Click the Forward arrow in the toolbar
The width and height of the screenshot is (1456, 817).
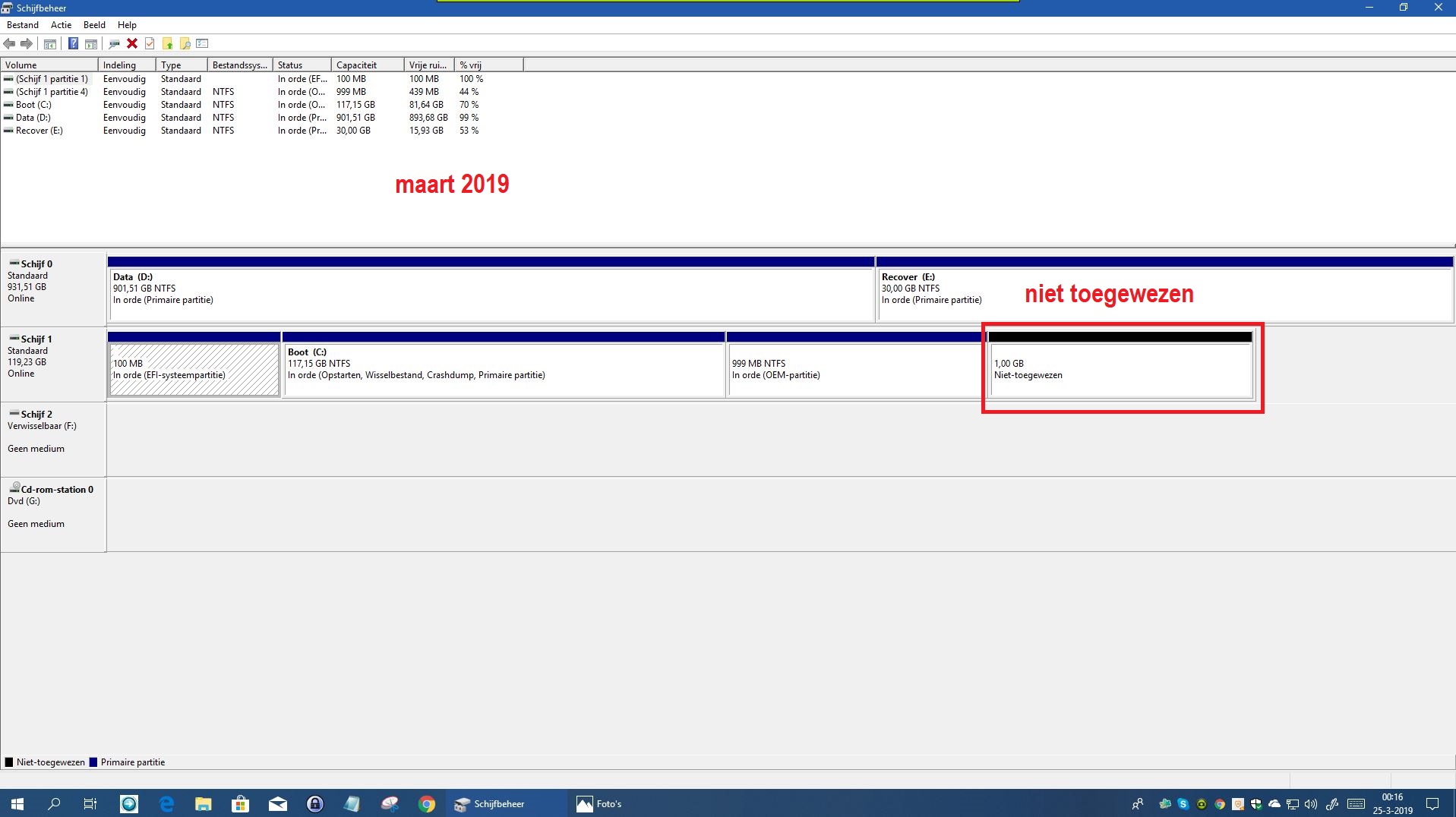[27, 44]
